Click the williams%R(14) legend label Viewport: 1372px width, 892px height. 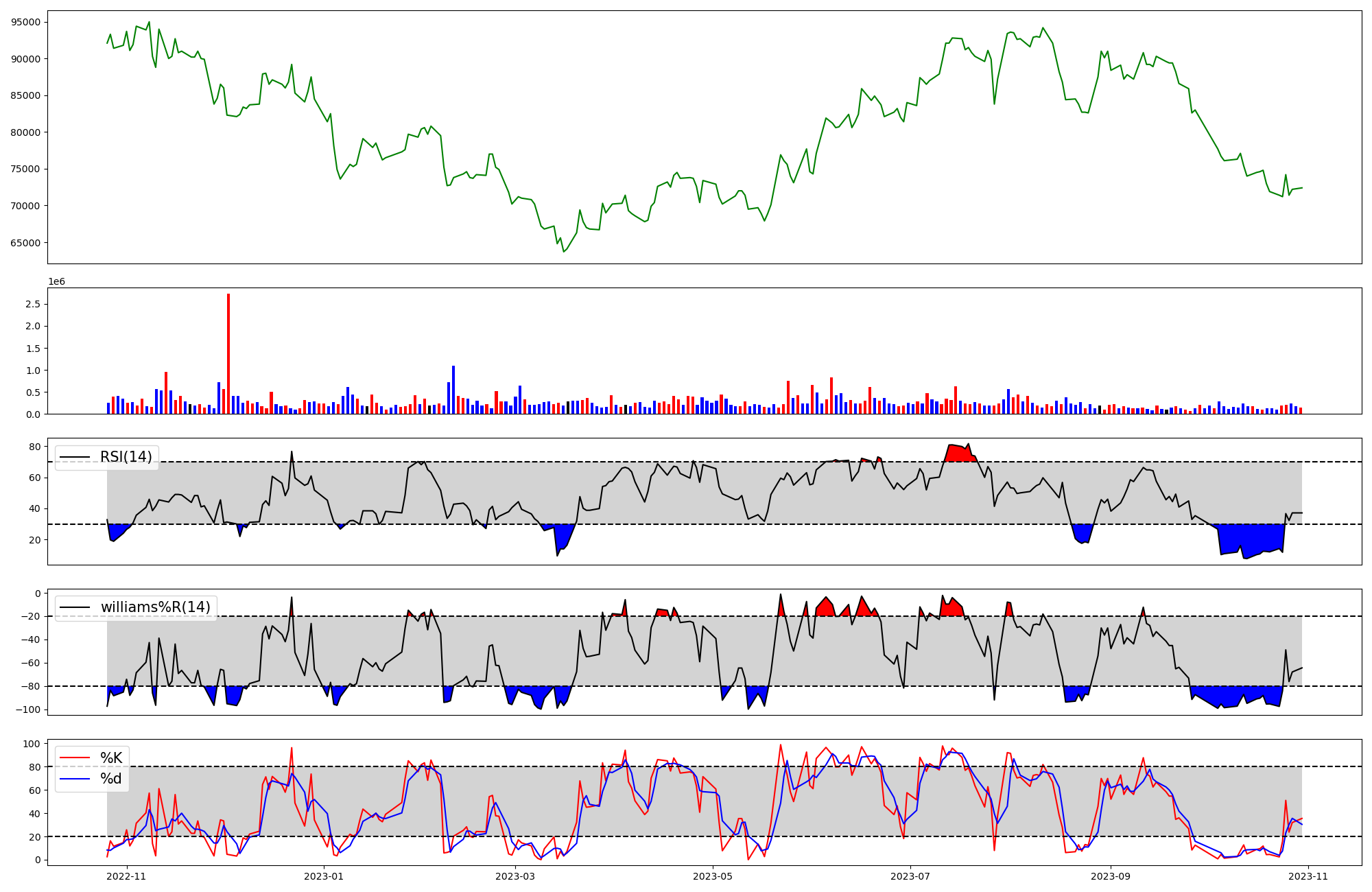(x=156, y=607)
